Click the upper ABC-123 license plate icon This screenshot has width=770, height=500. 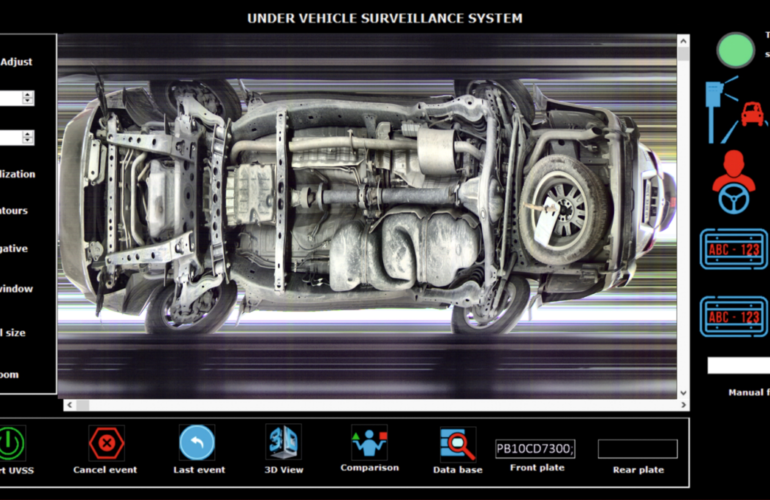pos(734,249)
